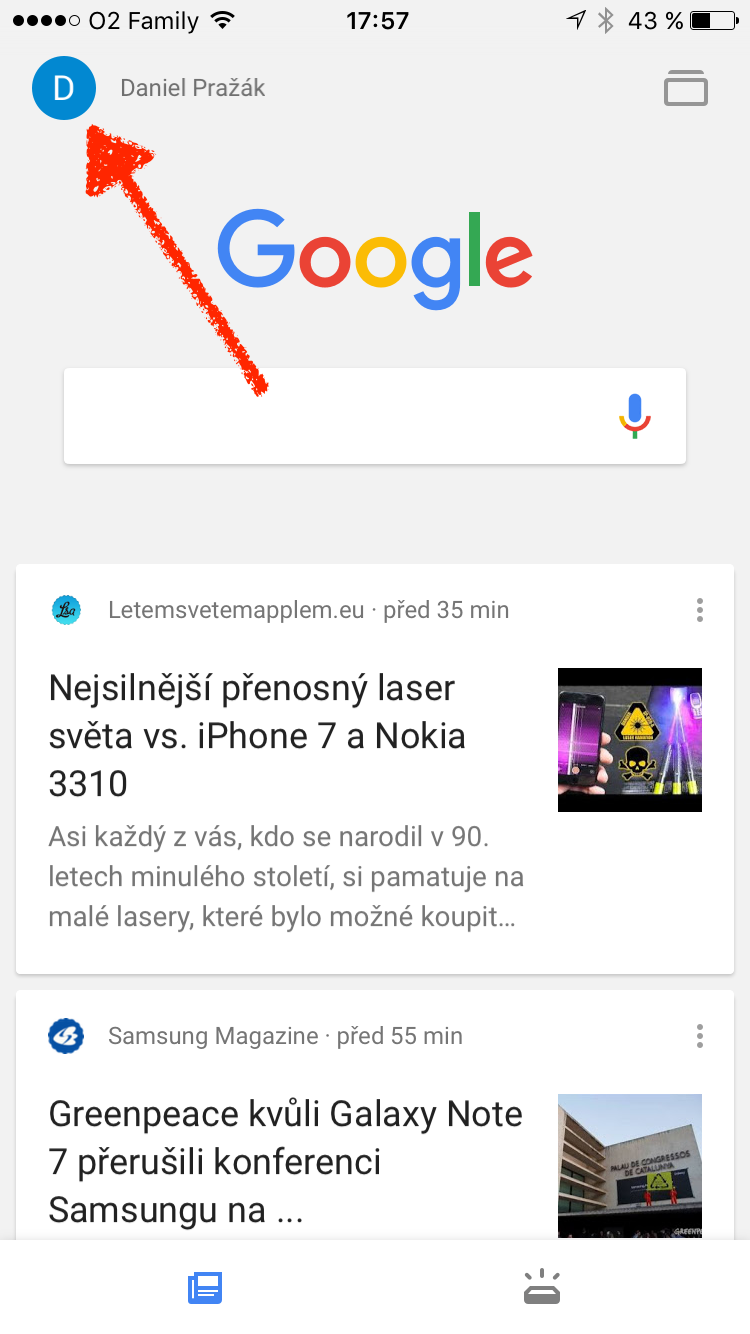Tap the Samsung Magazine source logo

(x=66, y=1035)
